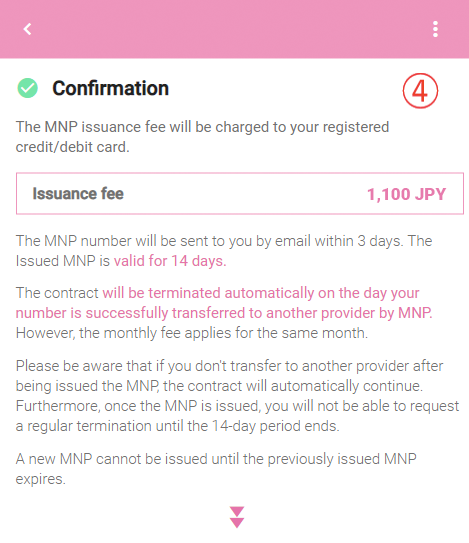Click 'regular termination until the 14-day' line

click(177, 426)
